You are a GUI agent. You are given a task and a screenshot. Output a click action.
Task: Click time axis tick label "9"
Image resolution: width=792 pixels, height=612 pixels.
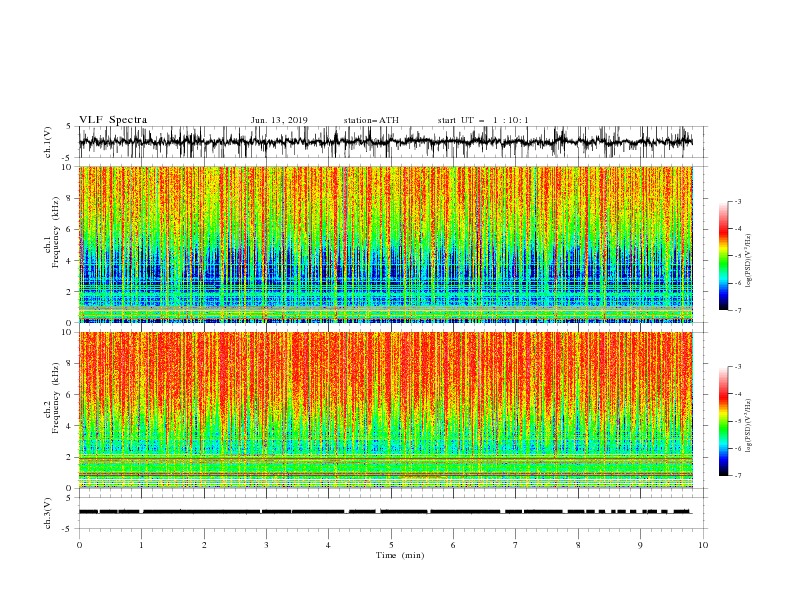pos(640,545)
